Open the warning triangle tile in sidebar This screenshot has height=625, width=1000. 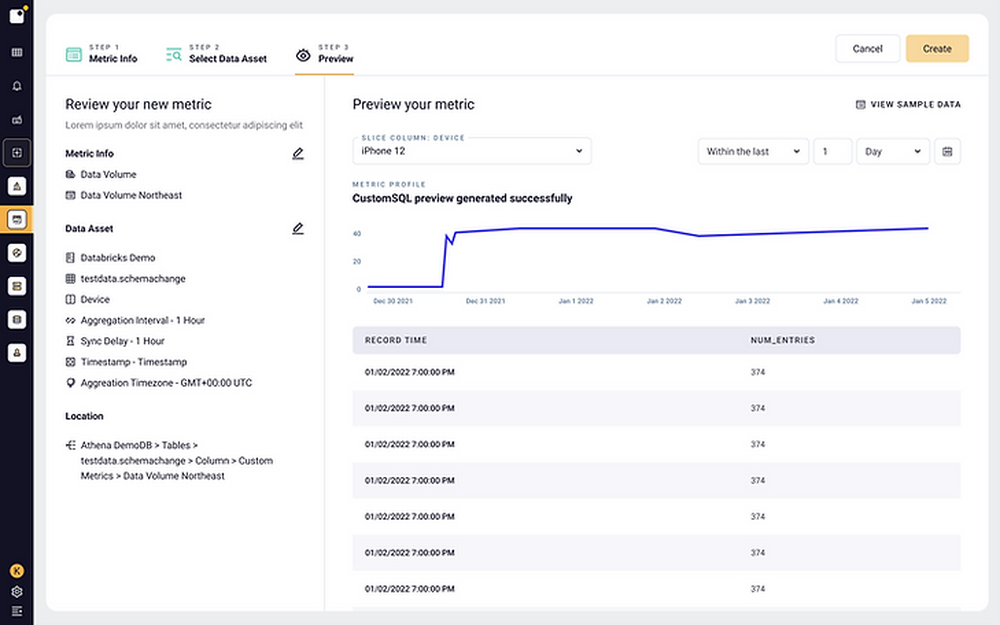pyautogui.click(x=17, y=186)
